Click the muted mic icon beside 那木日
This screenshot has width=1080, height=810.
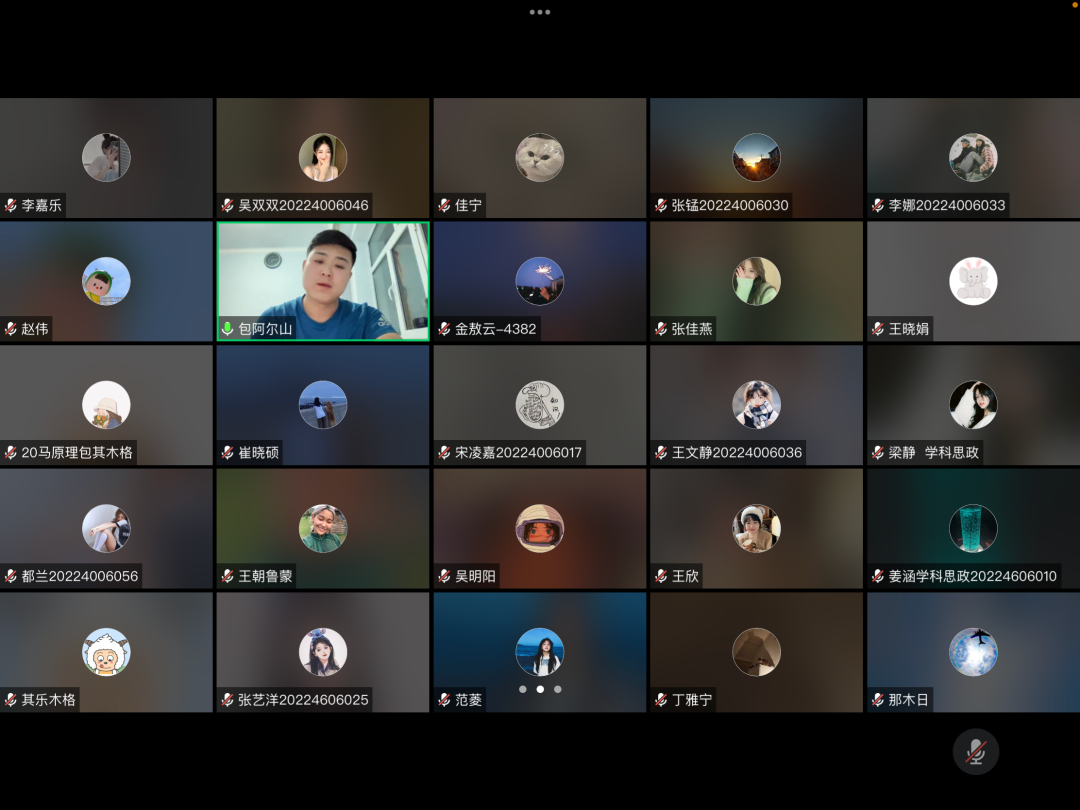point(878,700)
